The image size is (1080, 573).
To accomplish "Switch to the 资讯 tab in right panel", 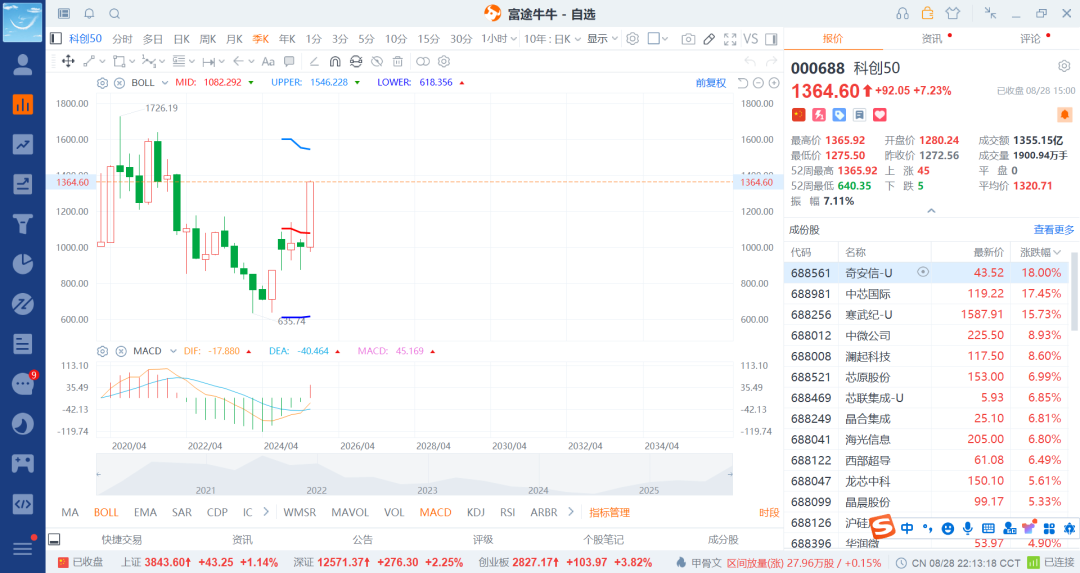I will pos(932,39).
